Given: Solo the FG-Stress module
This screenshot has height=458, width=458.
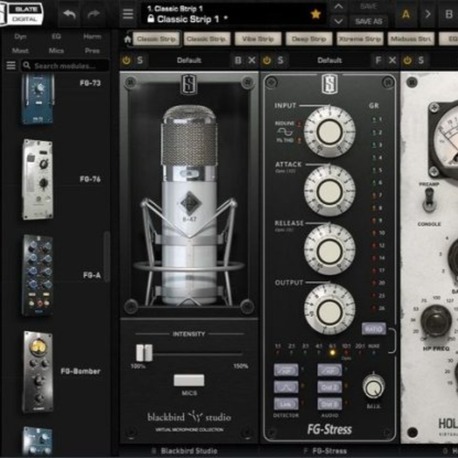Looking at the screenshot, I should pos(280,60).
